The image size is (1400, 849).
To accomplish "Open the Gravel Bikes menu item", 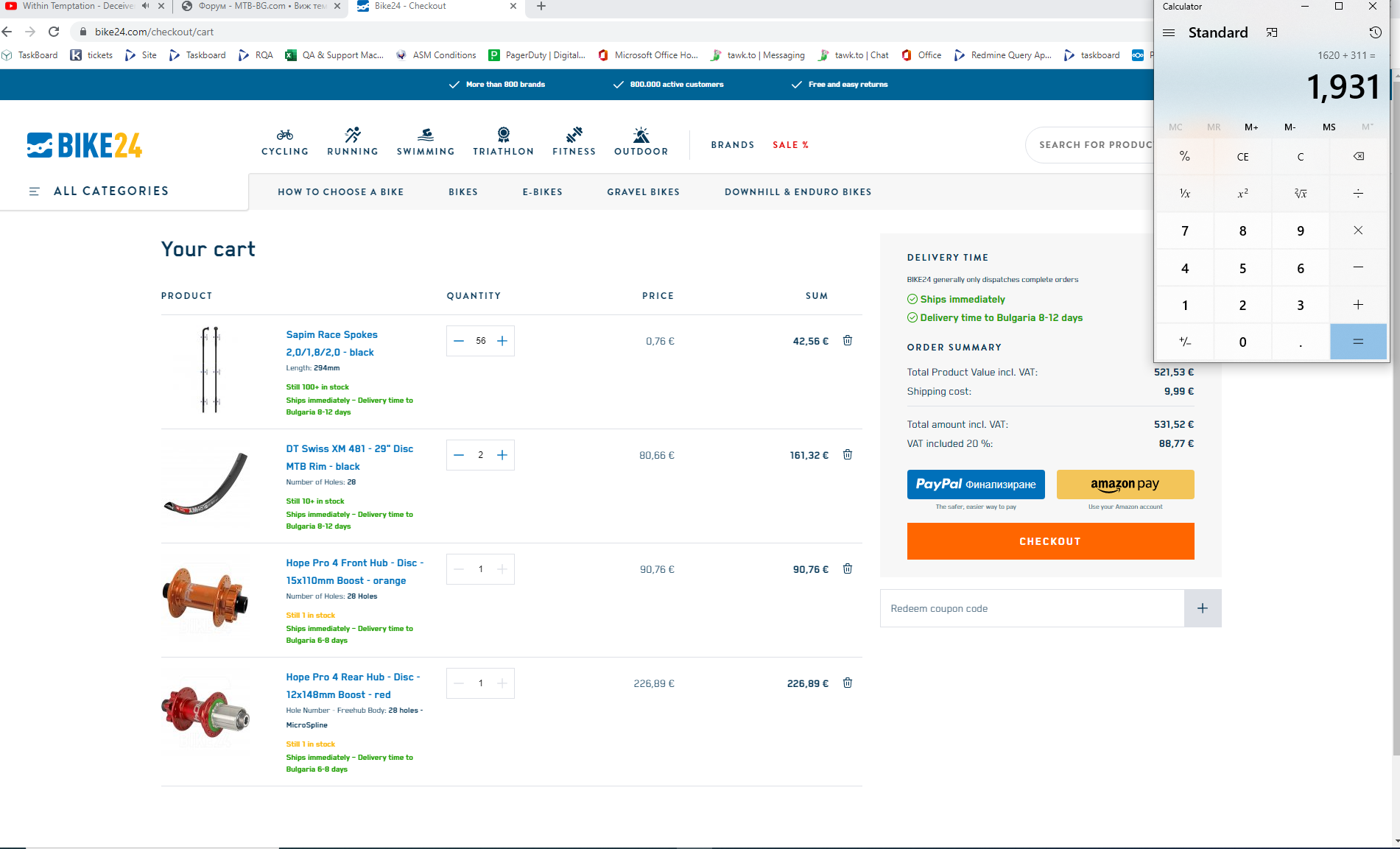I will coord(643,192).
